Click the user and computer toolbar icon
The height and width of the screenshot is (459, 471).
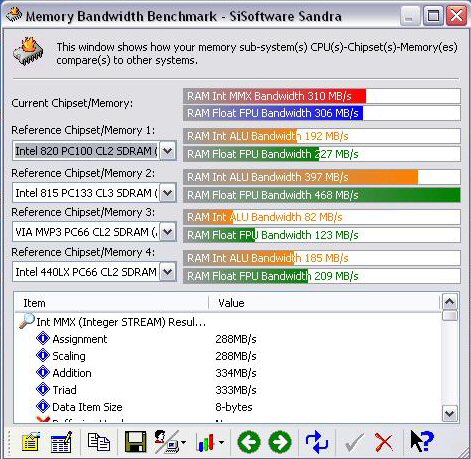click(166, 442)
